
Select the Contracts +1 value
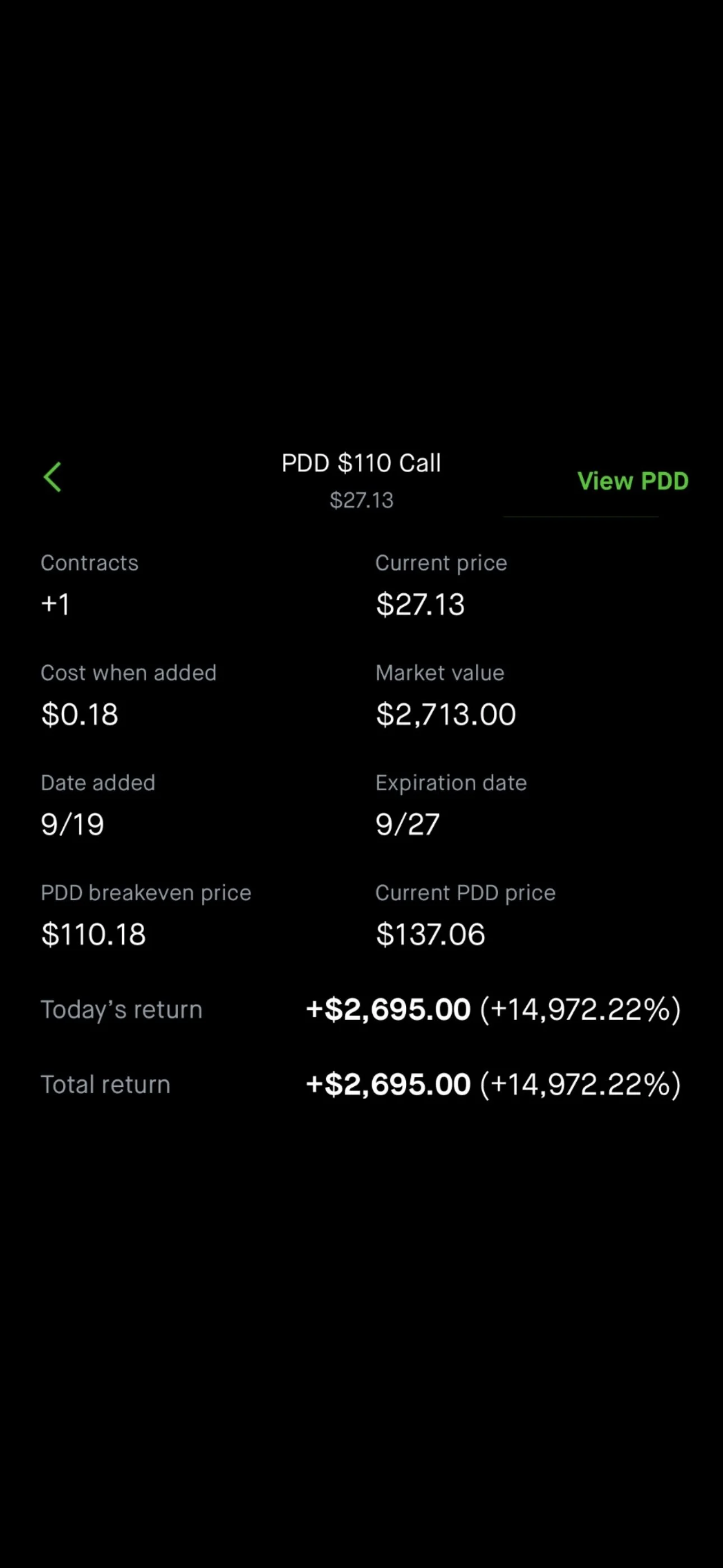[55, 605]
